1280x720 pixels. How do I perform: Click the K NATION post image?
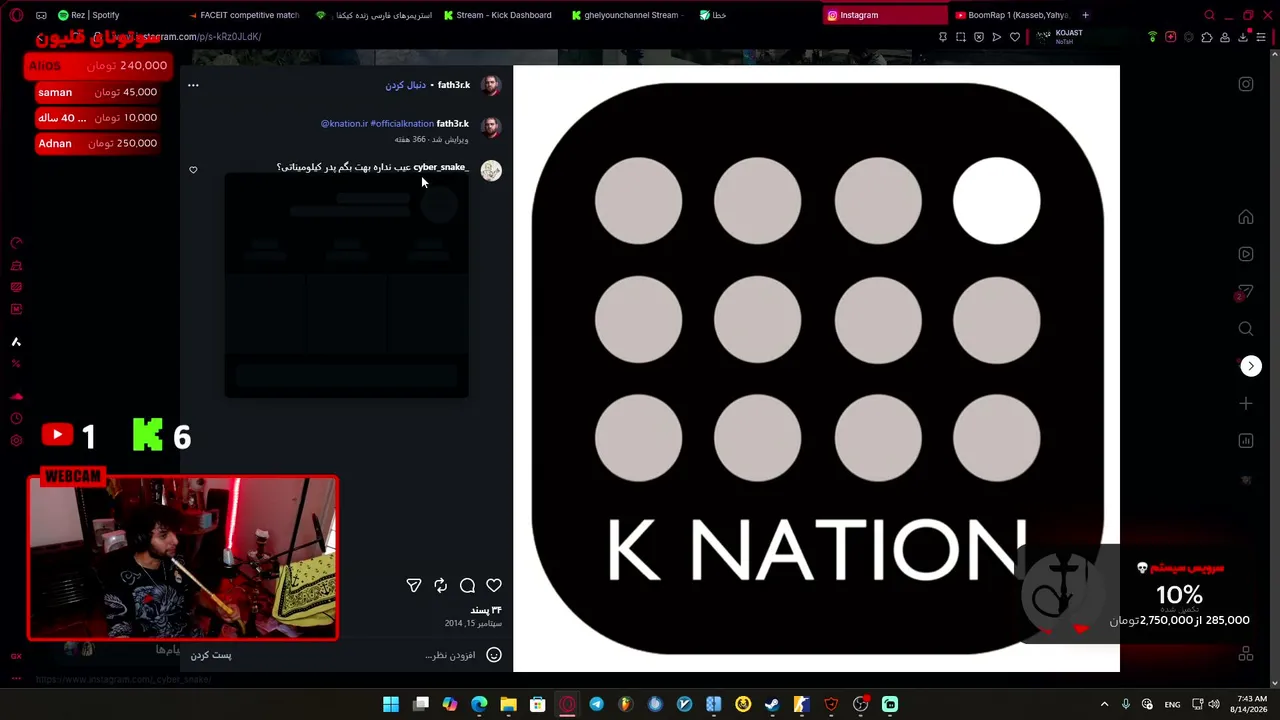pos(816,369)
